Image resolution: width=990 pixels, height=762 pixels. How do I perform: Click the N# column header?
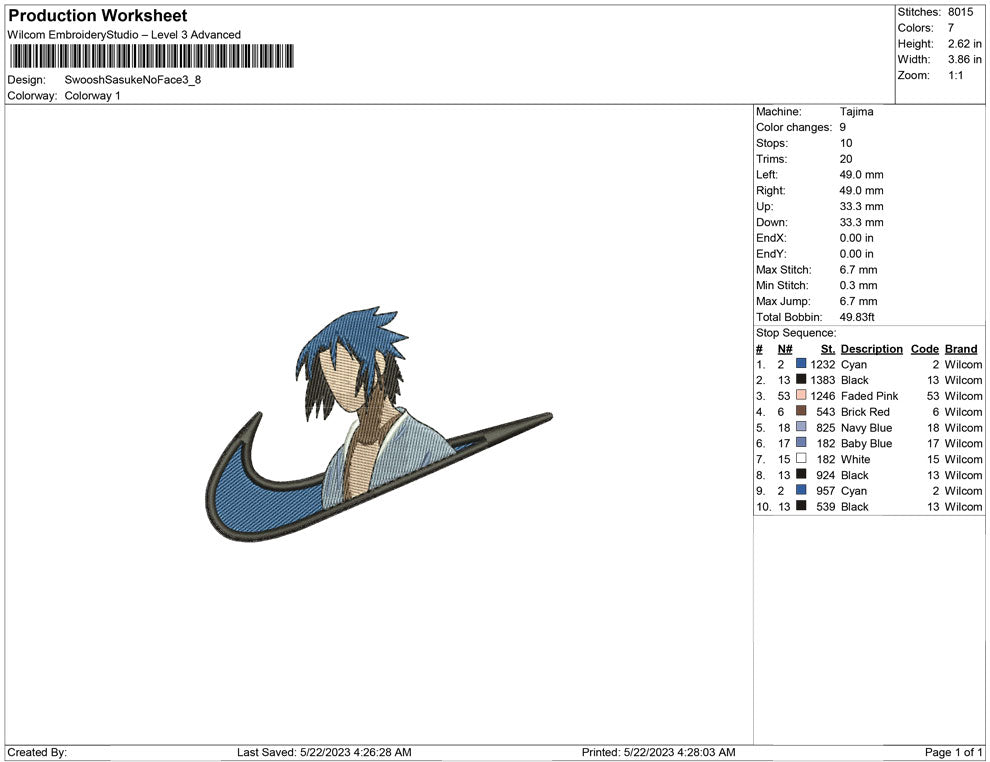pos(785,348)
